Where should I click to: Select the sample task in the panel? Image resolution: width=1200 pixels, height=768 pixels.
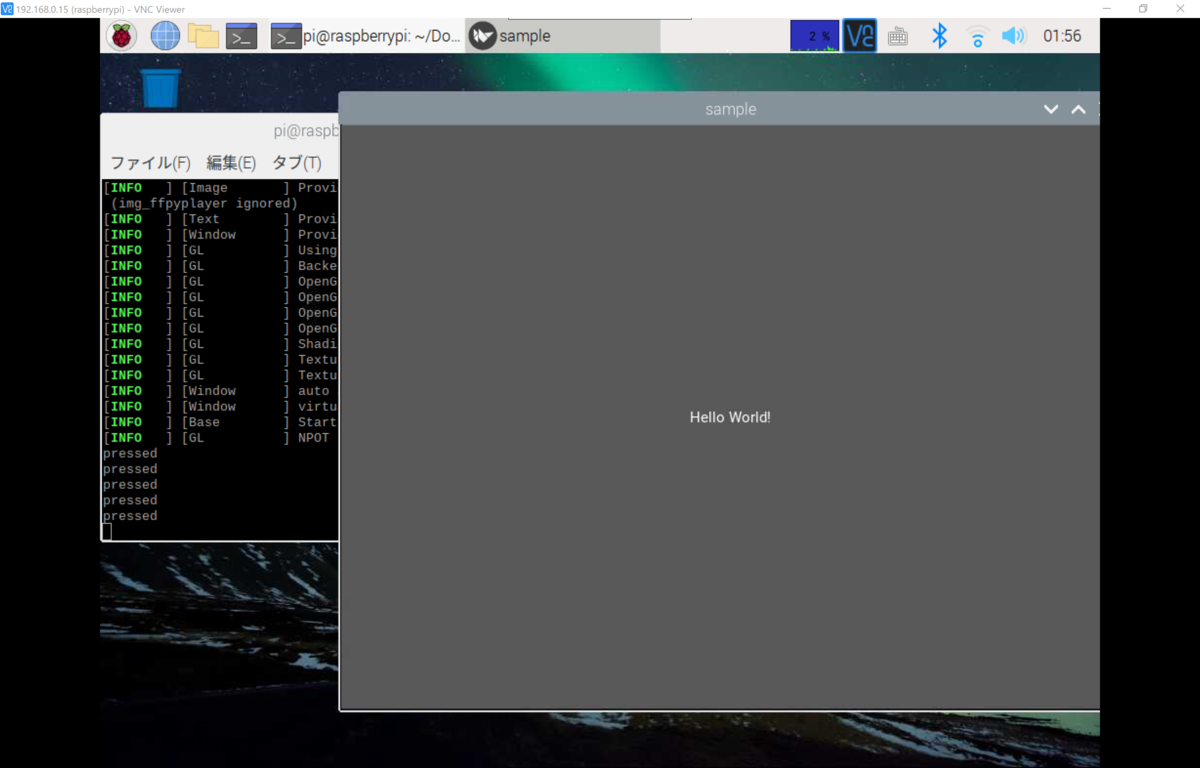(x=562, y=36)
